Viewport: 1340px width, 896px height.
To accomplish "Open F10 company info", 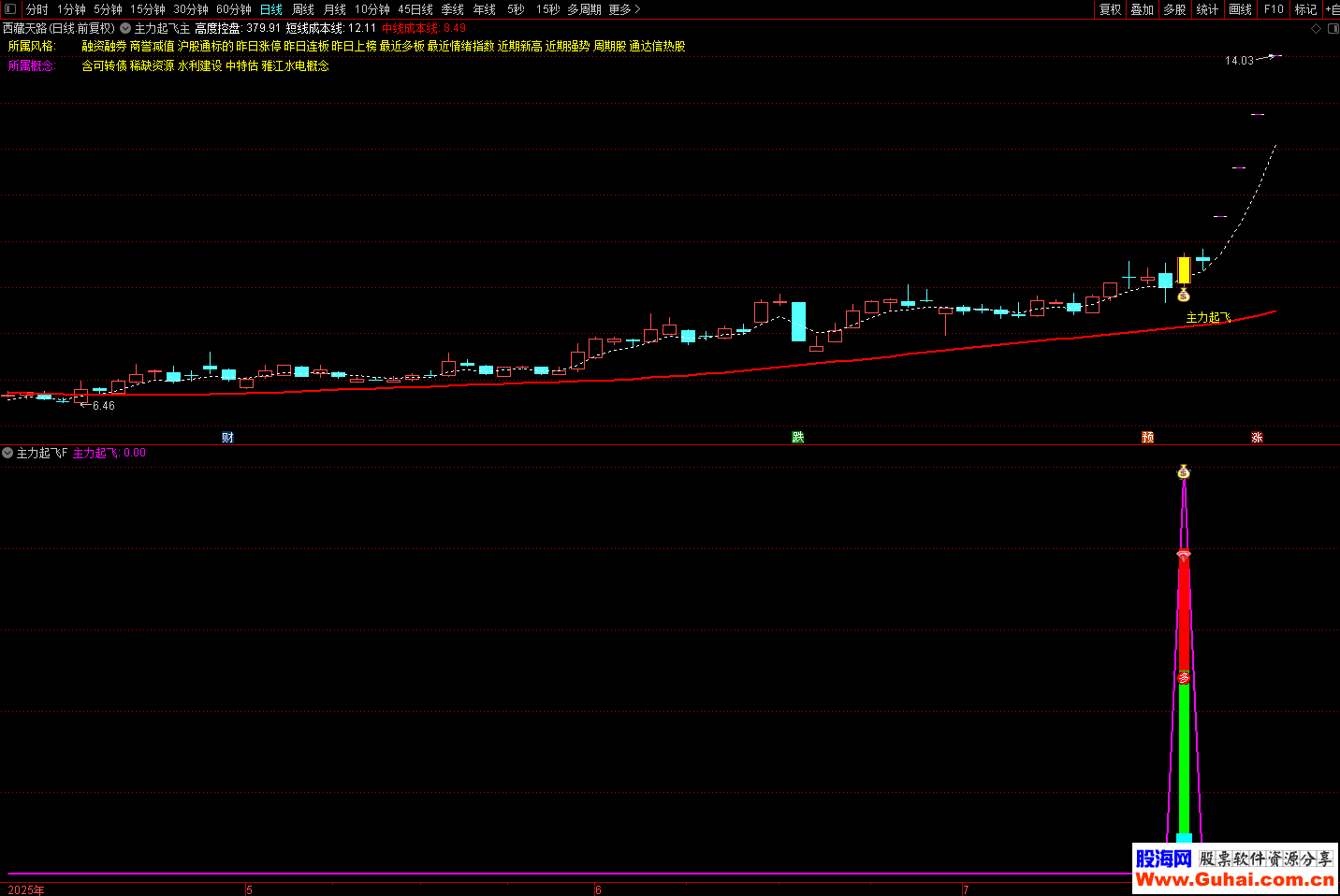I will click(x=1274, y=9).
